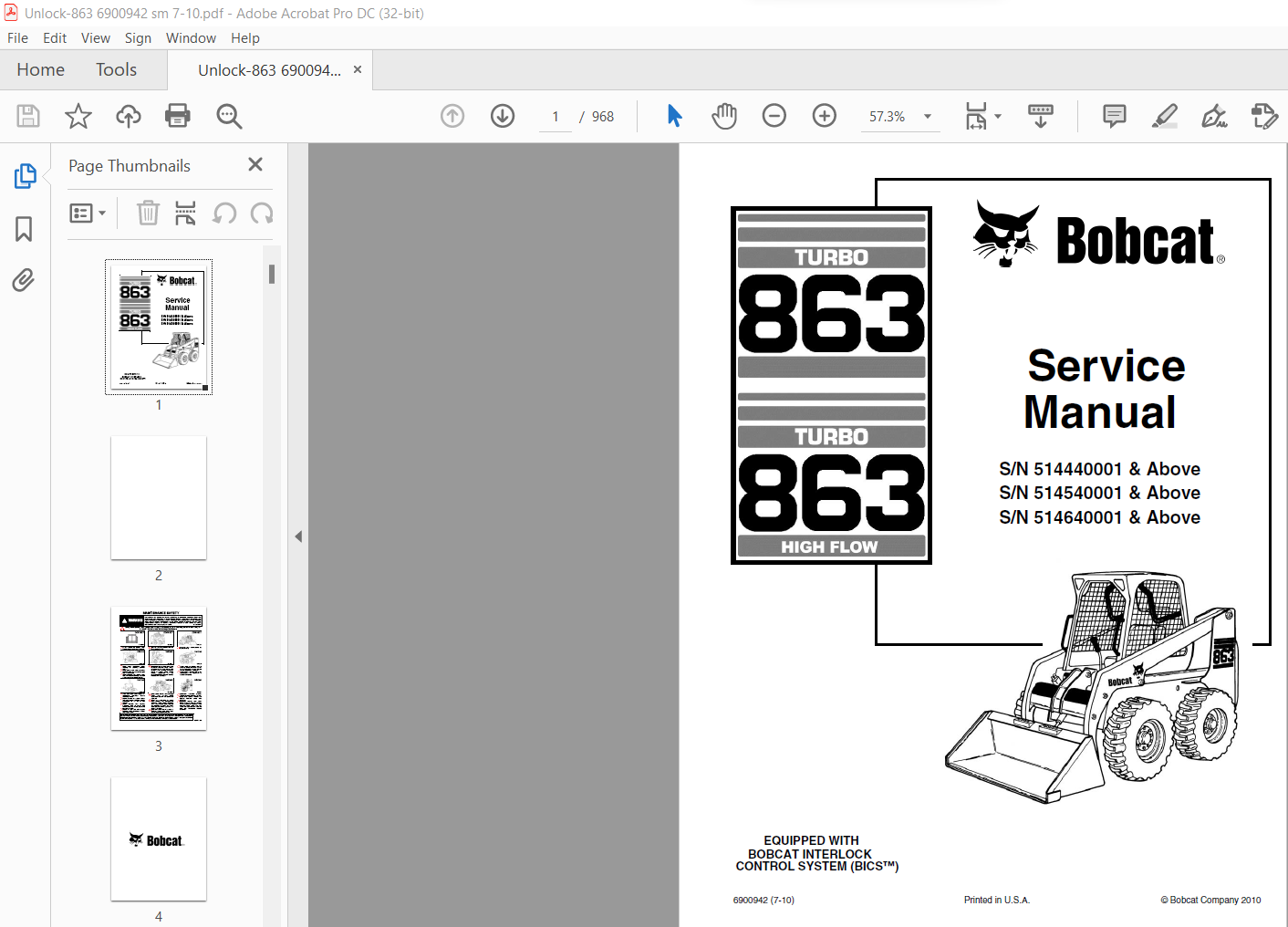Toggle the Page Thumbnails sidebar icon

[x=25, y=176]
